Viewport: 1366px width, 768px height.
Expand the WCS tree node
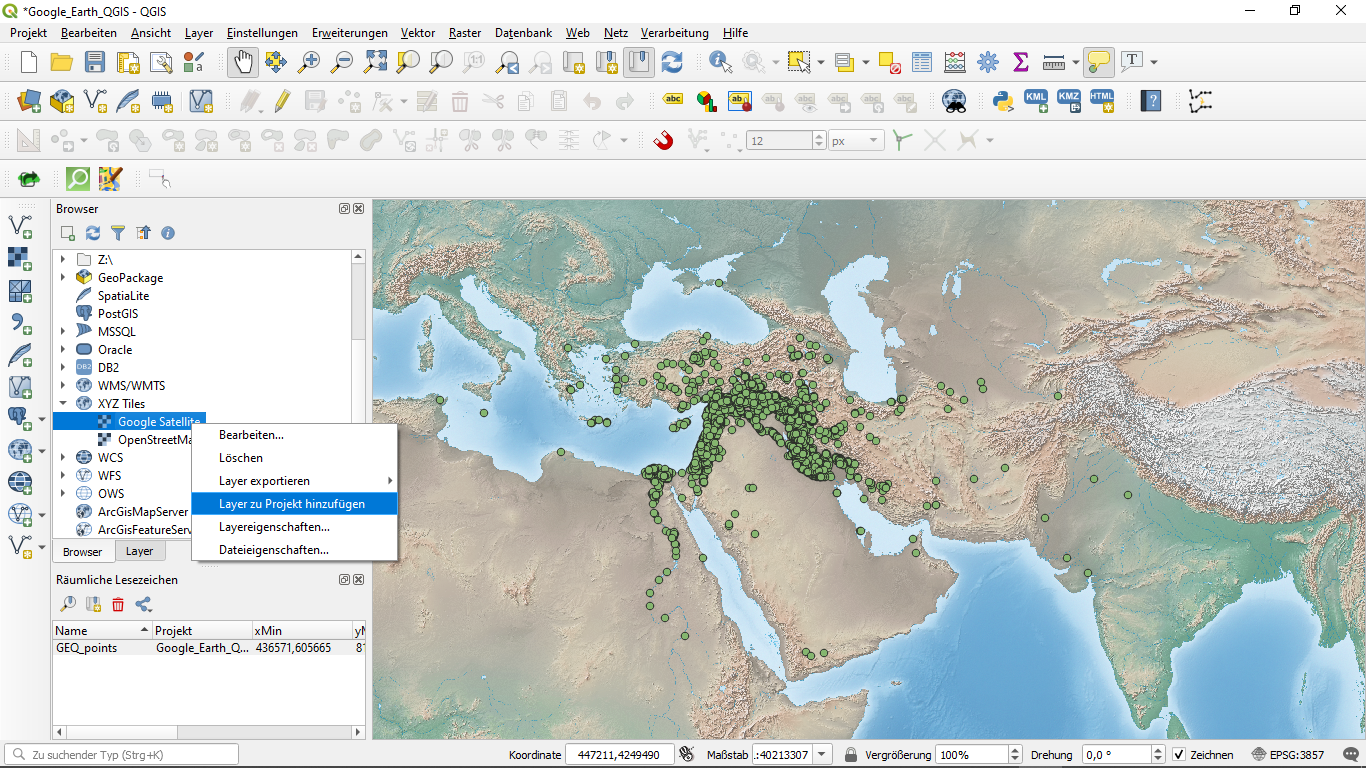[63, 458]
